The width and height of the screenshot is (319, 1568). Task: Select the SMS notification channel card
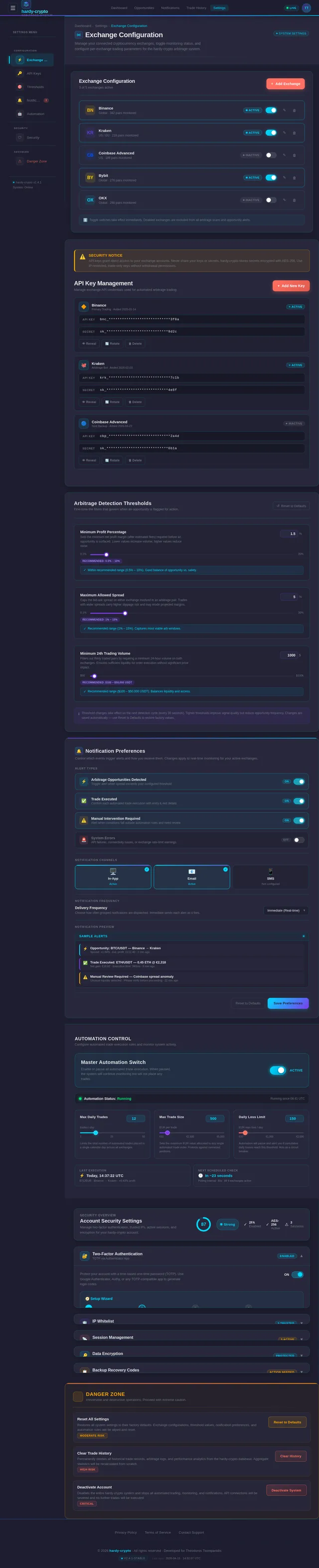tap(270, 877)
